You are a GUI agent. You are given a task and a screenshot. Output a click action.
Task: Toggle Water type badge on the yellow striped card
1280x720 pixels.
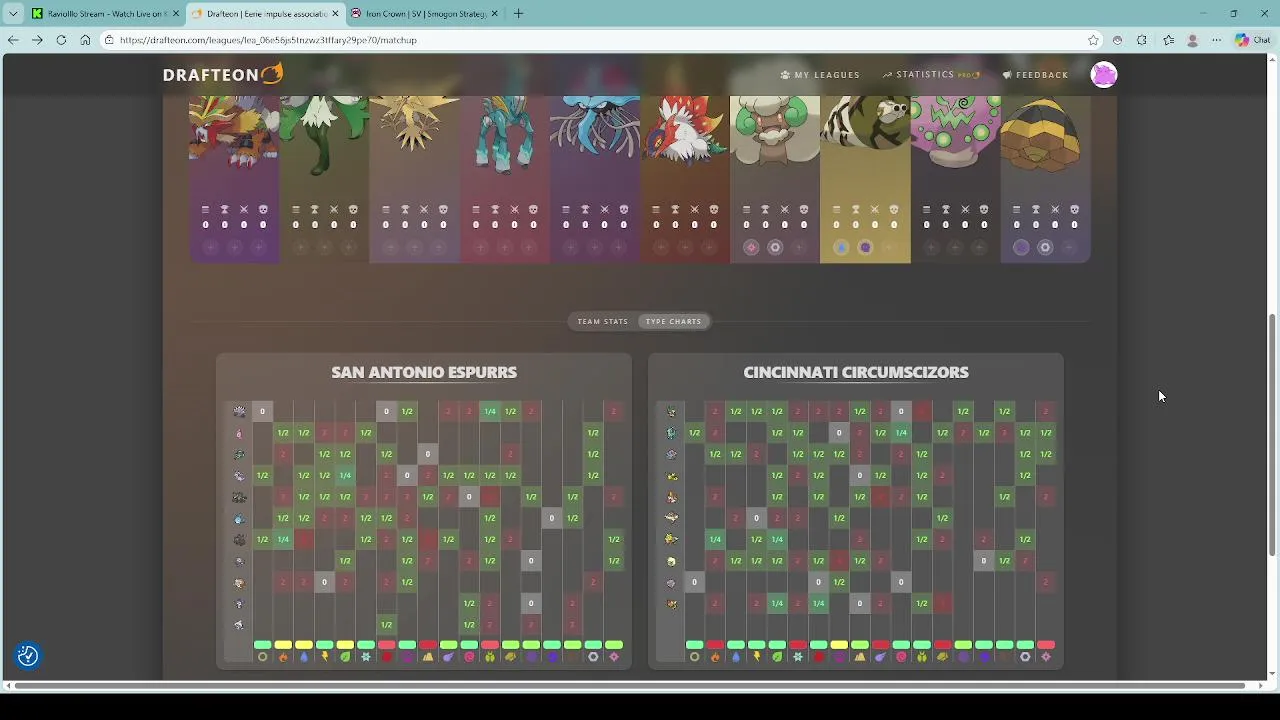[841, 247]
